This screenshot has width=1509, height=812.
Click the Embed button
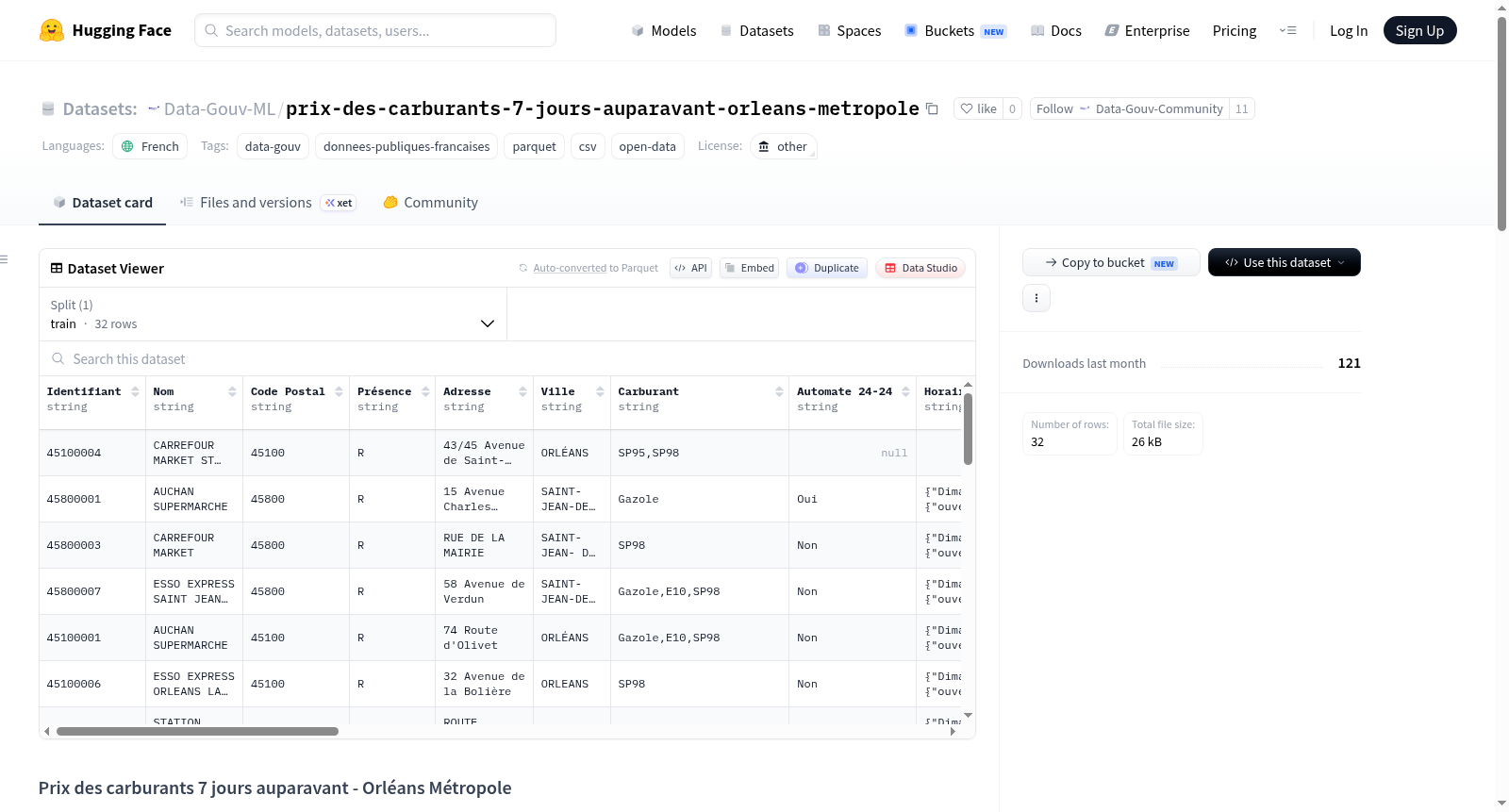click(x=749, y=268)
